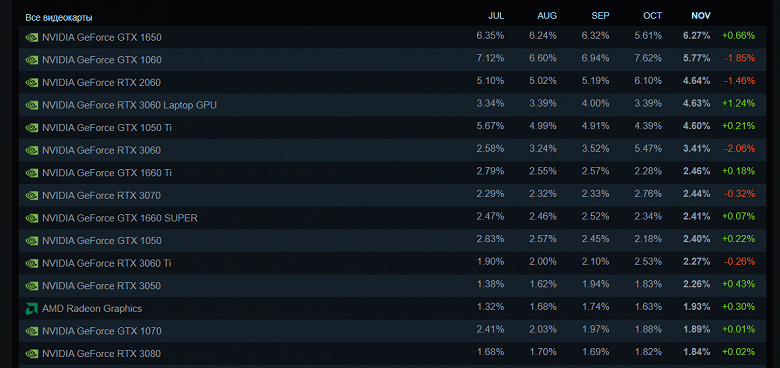Open the NVIDIA GeForce RTX 2060 row

point(392,82)
